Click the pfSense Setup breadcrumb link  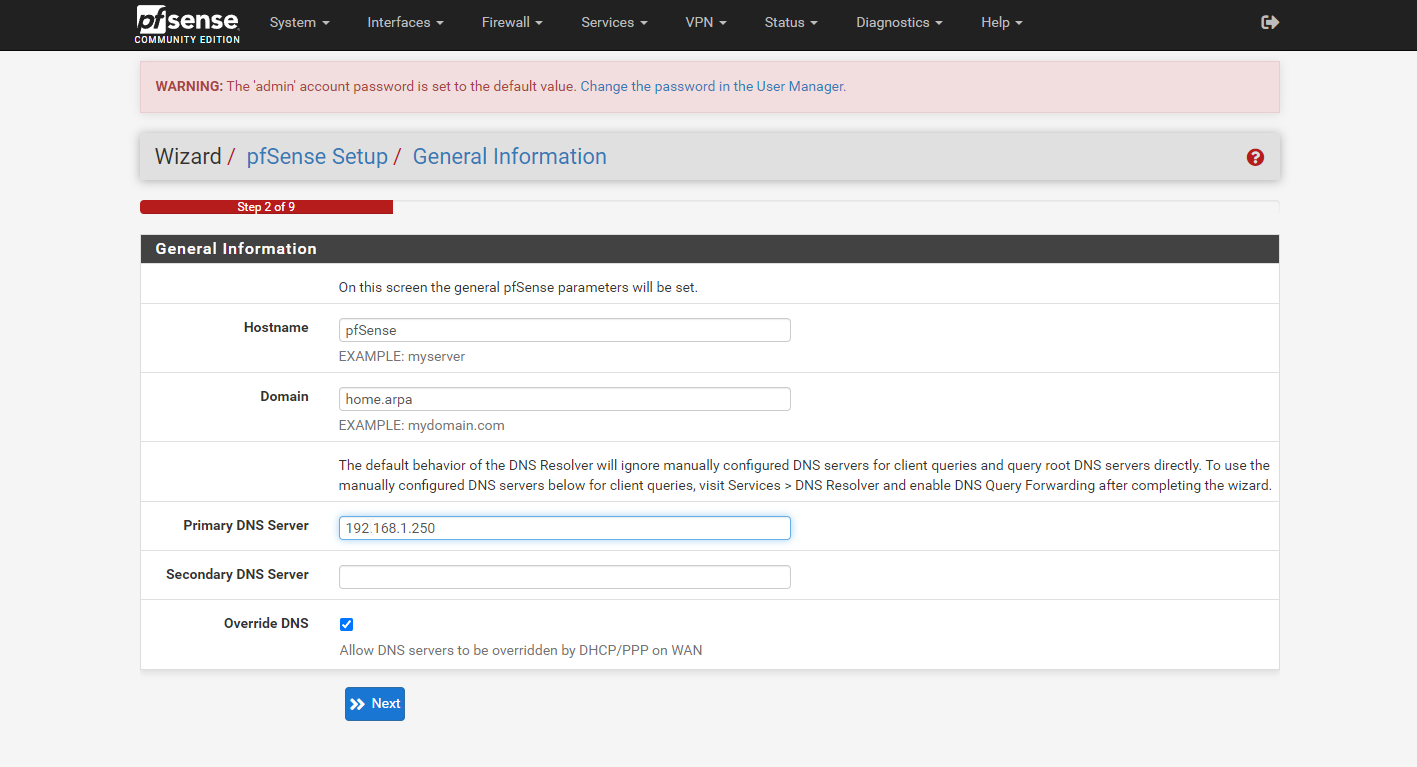pos(317,157)
